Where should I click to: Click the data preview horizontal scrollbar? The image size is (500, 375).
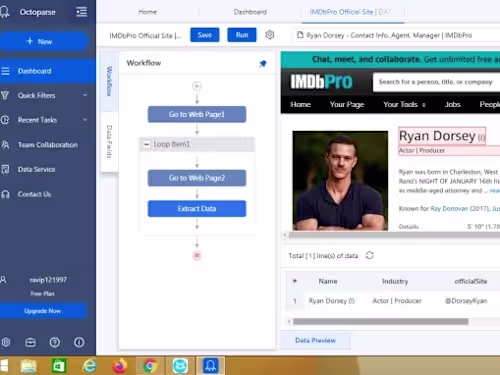(x=381, y=322)
